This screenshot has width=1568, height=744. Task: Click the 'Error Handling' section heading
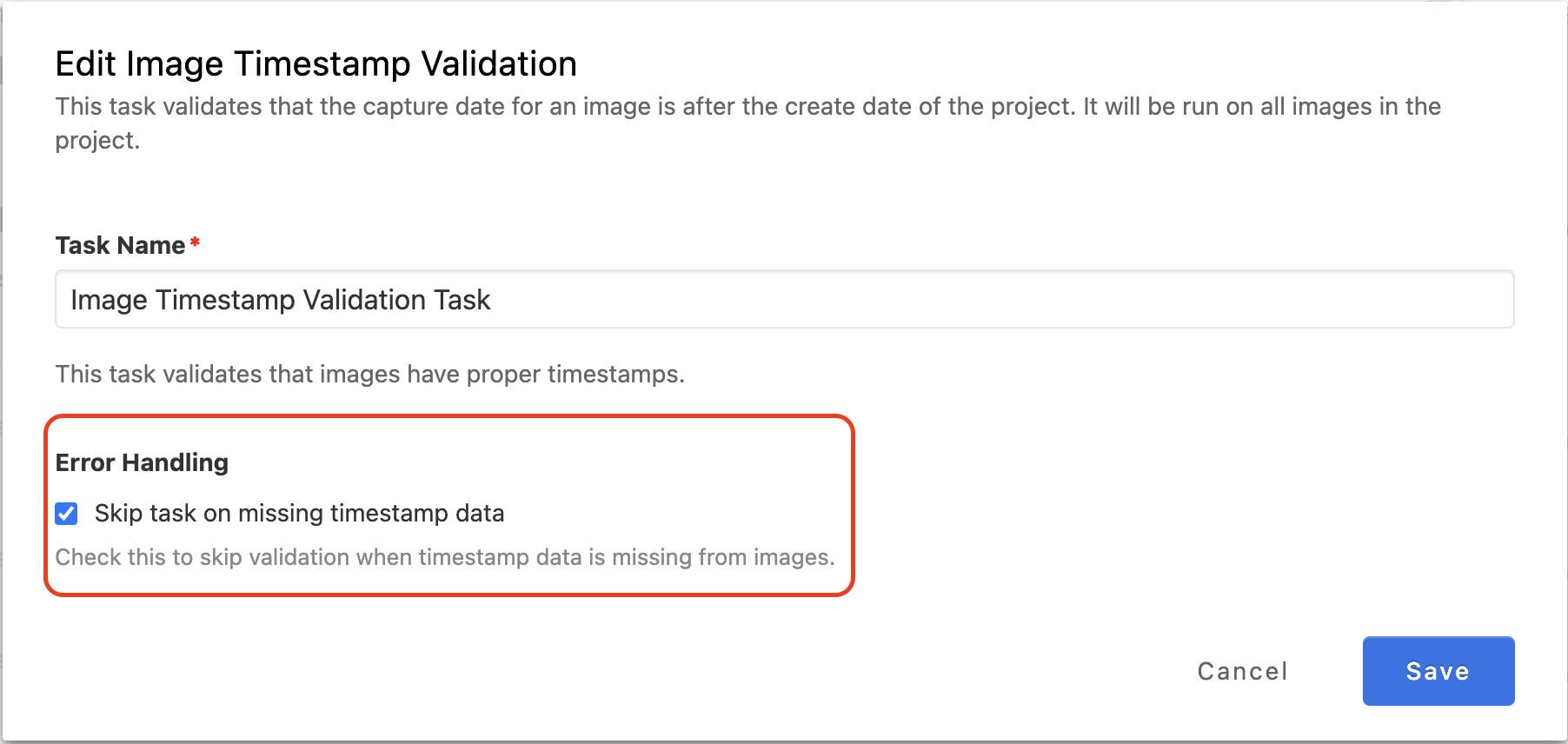pyautogui.click(x=142, y=462)
